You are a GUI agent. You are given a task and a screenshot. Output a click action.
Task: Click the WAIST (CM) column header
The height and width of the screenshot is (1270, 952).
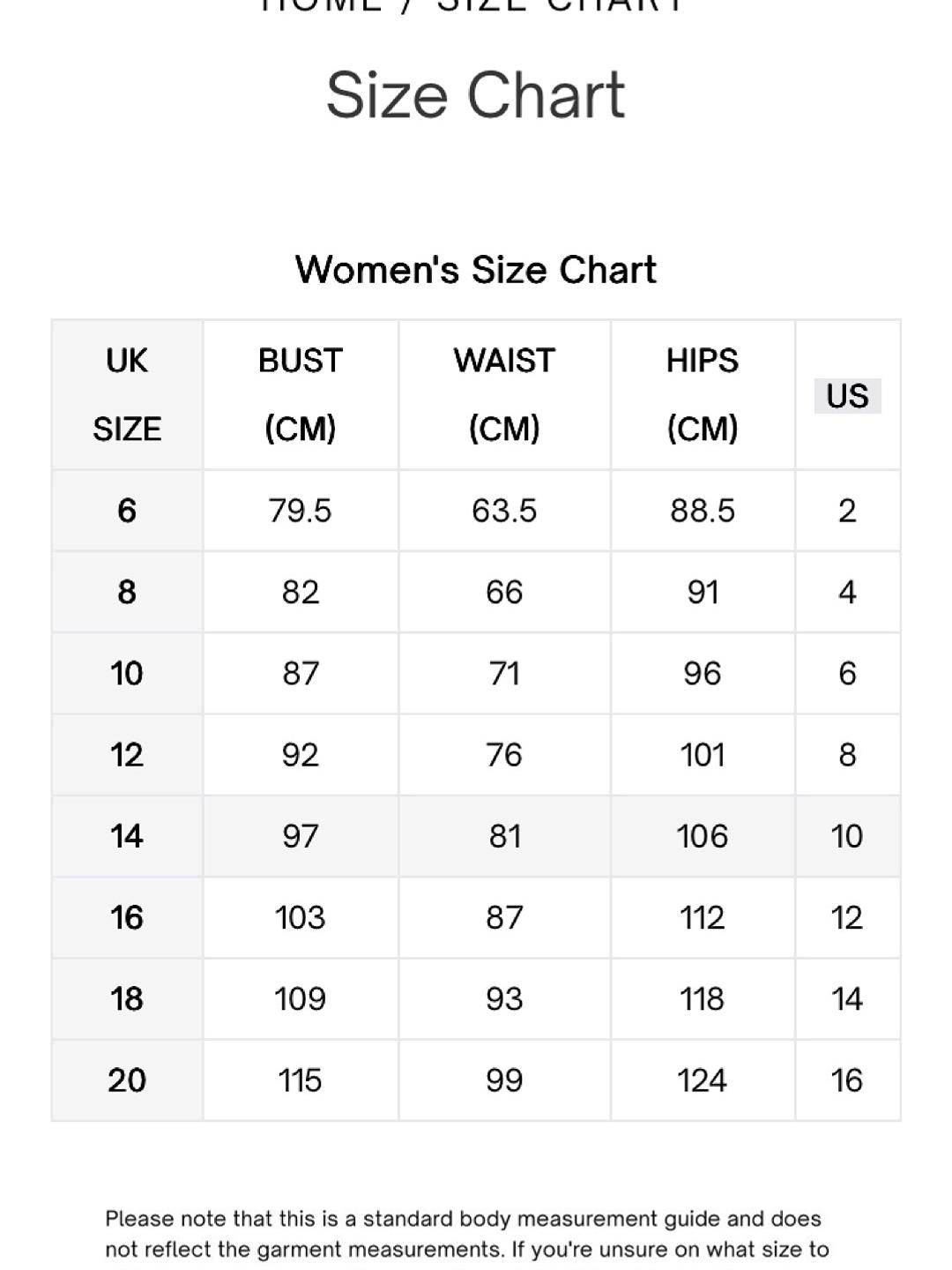point(504,394)
